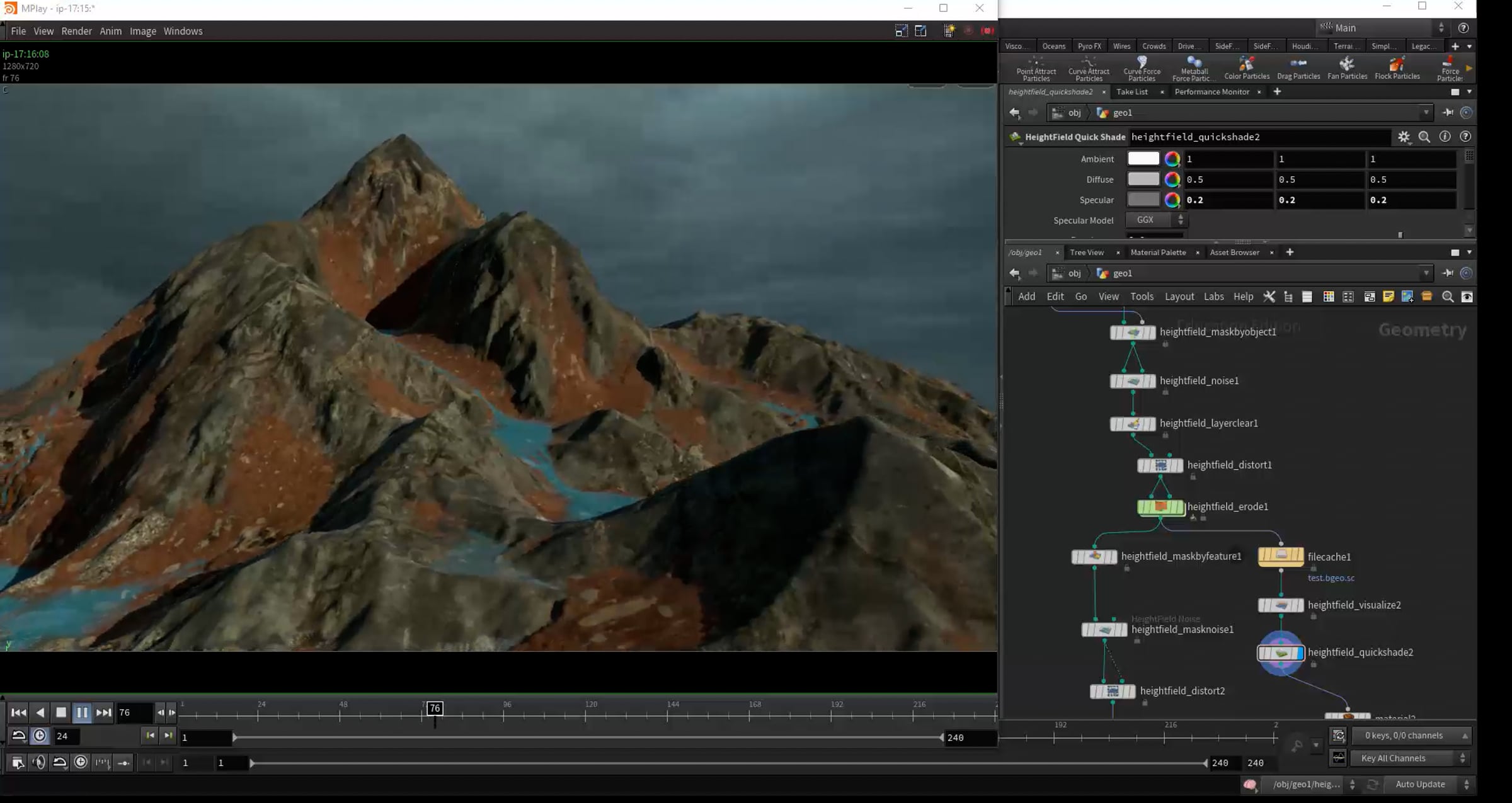1512x803 pixels.
Task: Select the Metaball Force Particles shelf tool
Action: coord(1194,69)
